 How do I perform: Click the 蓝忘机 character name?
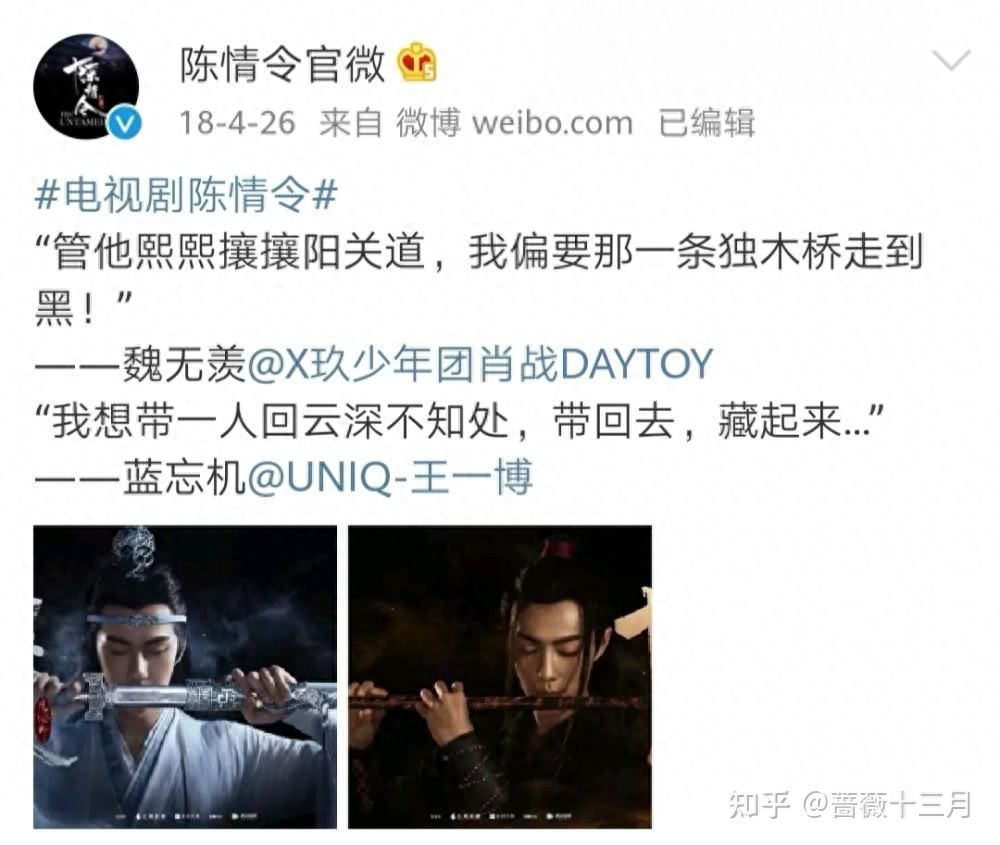(184, 478)
